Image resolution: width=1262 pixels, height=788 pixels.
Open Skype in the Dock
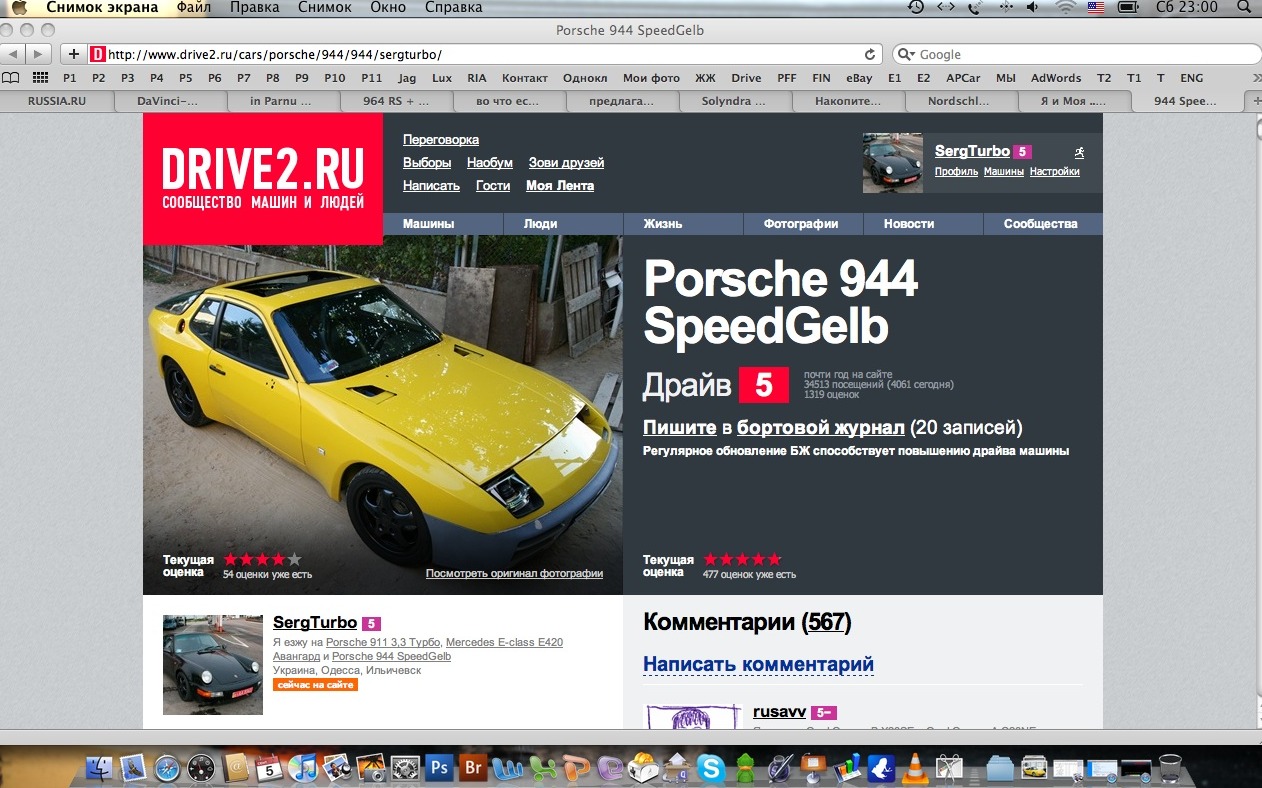tap(711, 768)
